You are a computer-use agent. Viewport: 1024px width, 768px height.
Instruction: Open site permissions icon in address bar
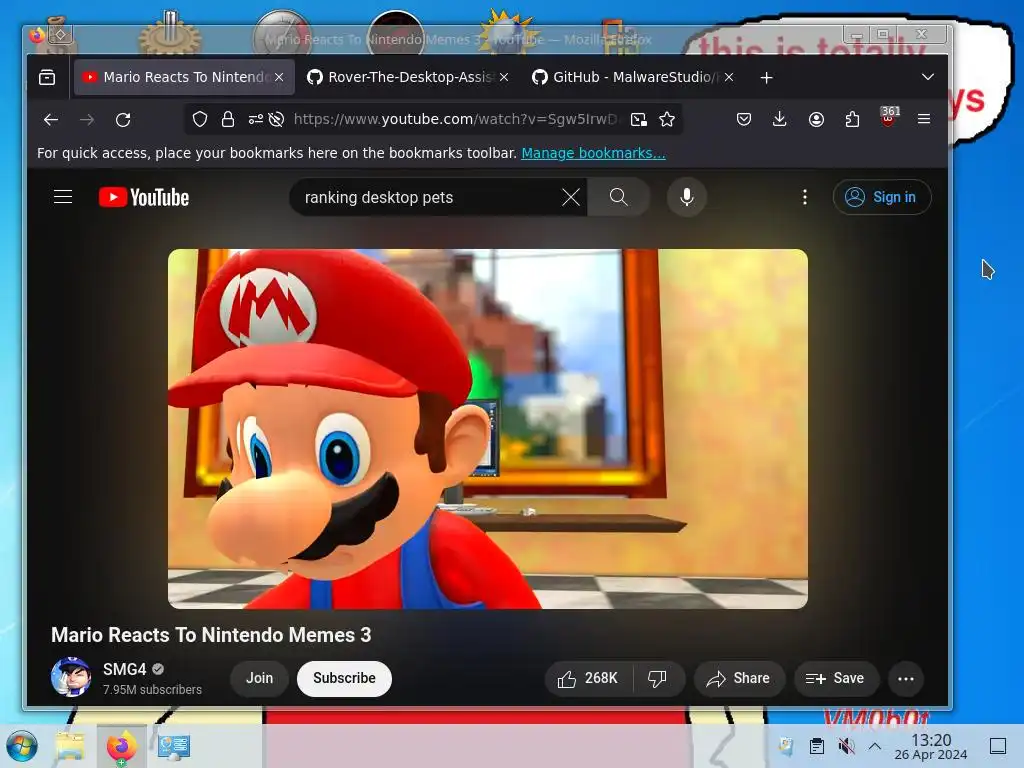coord(255,119)
